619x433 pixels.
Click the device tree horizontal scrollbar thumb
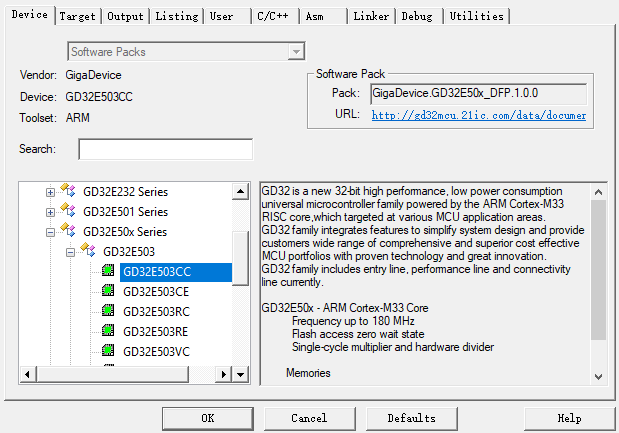tap(113, 374)
